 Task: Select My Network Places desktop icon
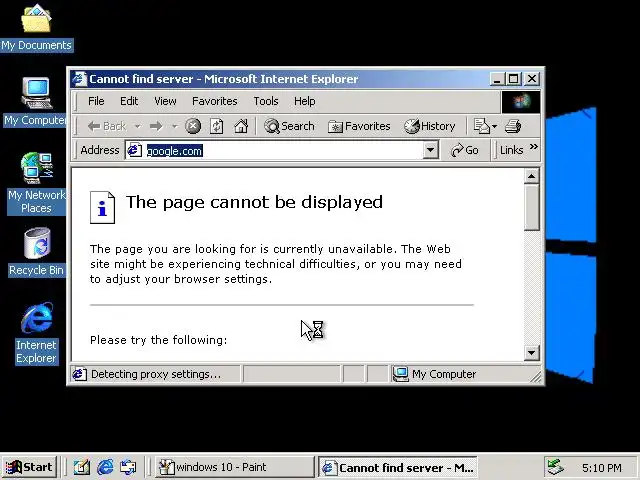[36, 183]
